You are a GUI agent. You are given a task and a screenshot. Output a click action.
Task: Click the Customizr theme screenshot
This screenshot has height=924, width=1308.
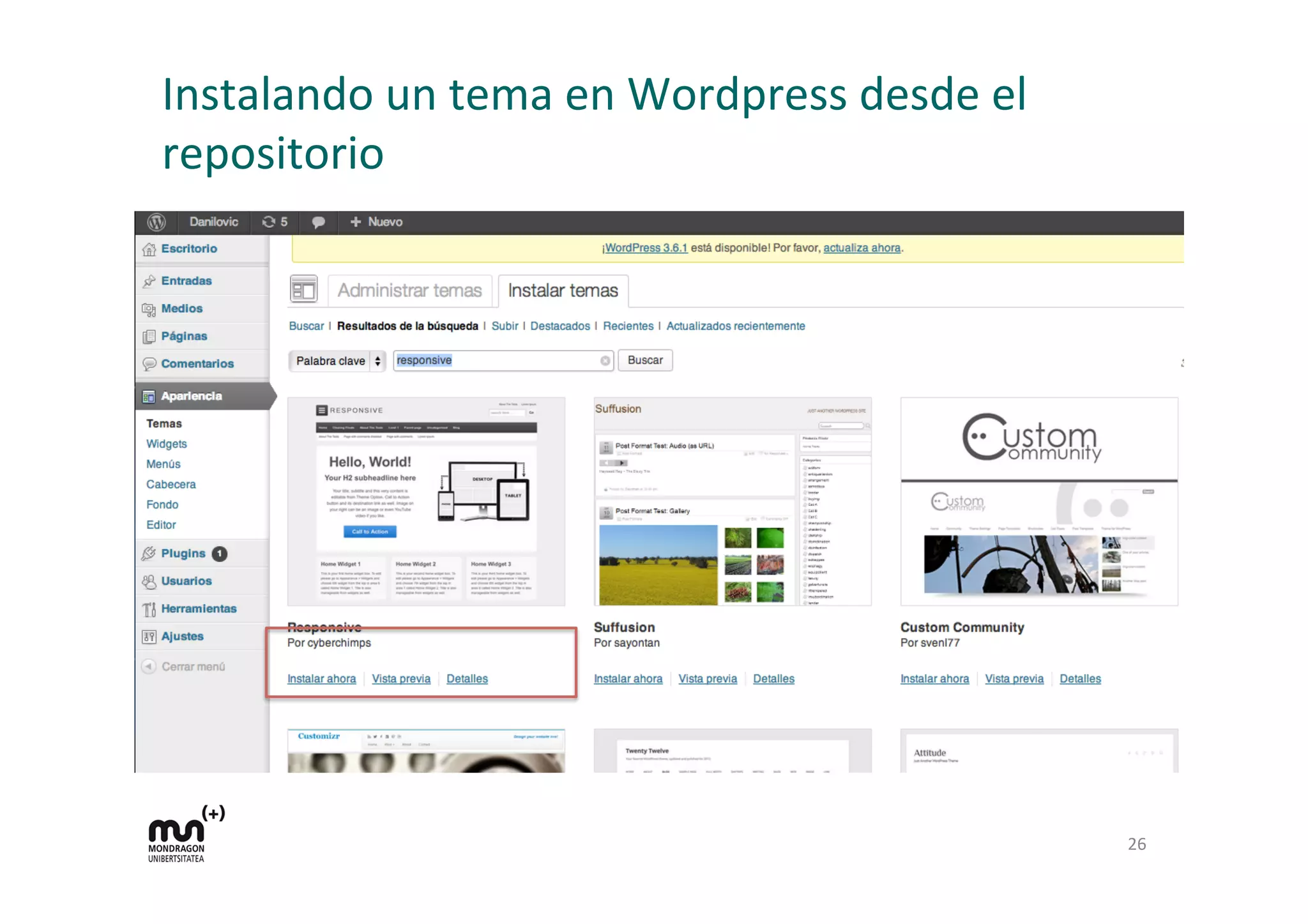426,751
